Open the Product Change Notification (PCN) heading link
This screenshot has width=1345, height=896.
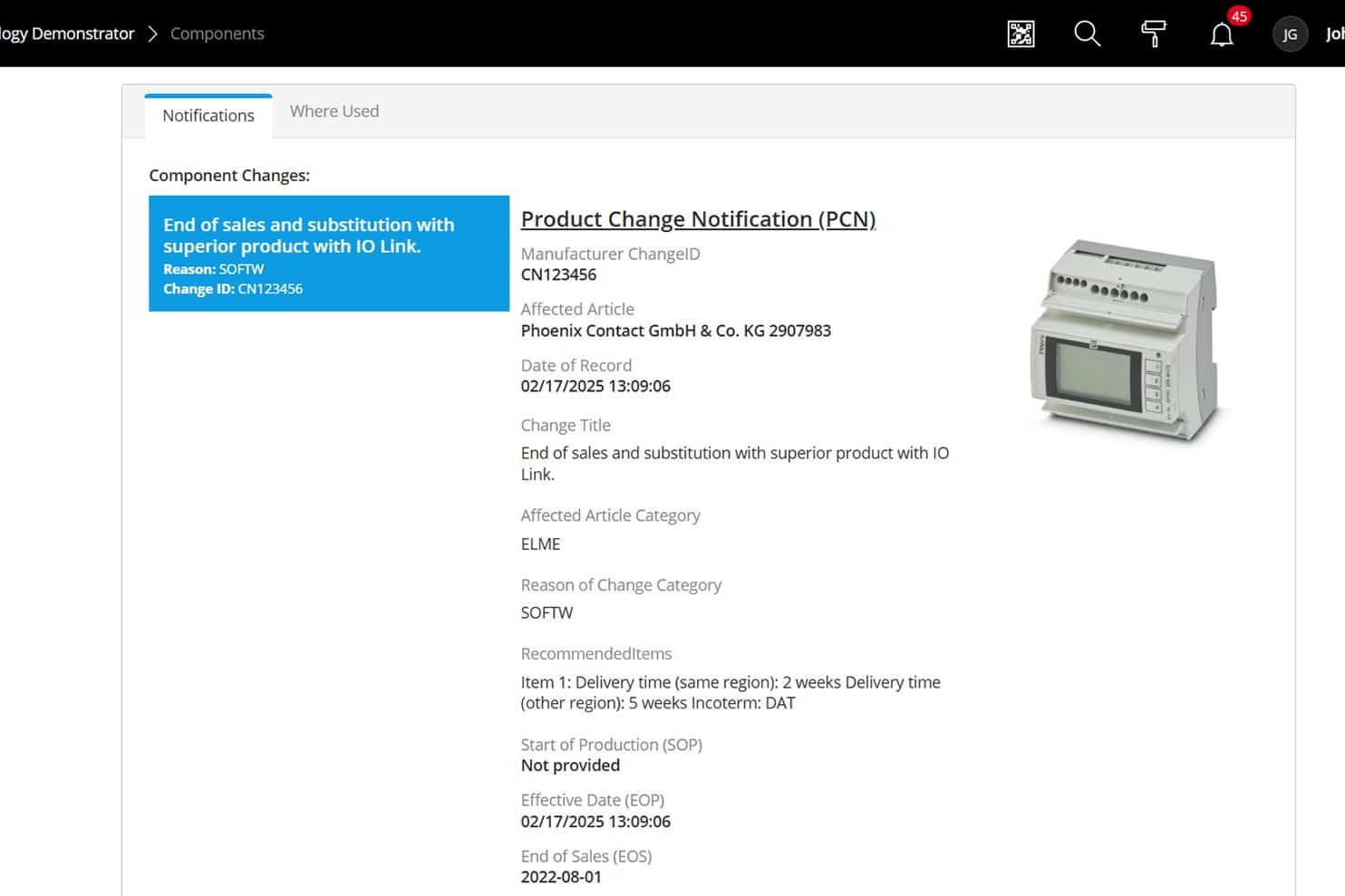pos(698,219)
